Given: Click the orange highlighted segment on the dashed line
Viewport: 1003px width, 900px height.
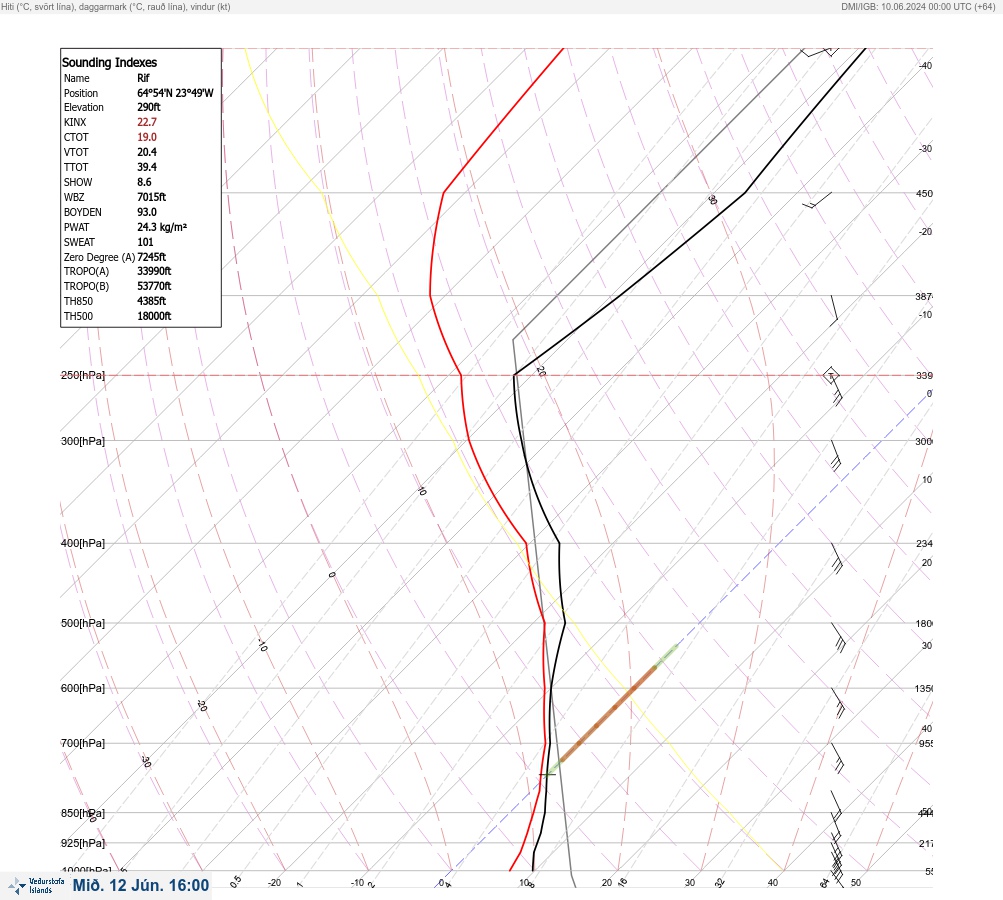Looking at the screenshot, I should (x=608, y=713).
